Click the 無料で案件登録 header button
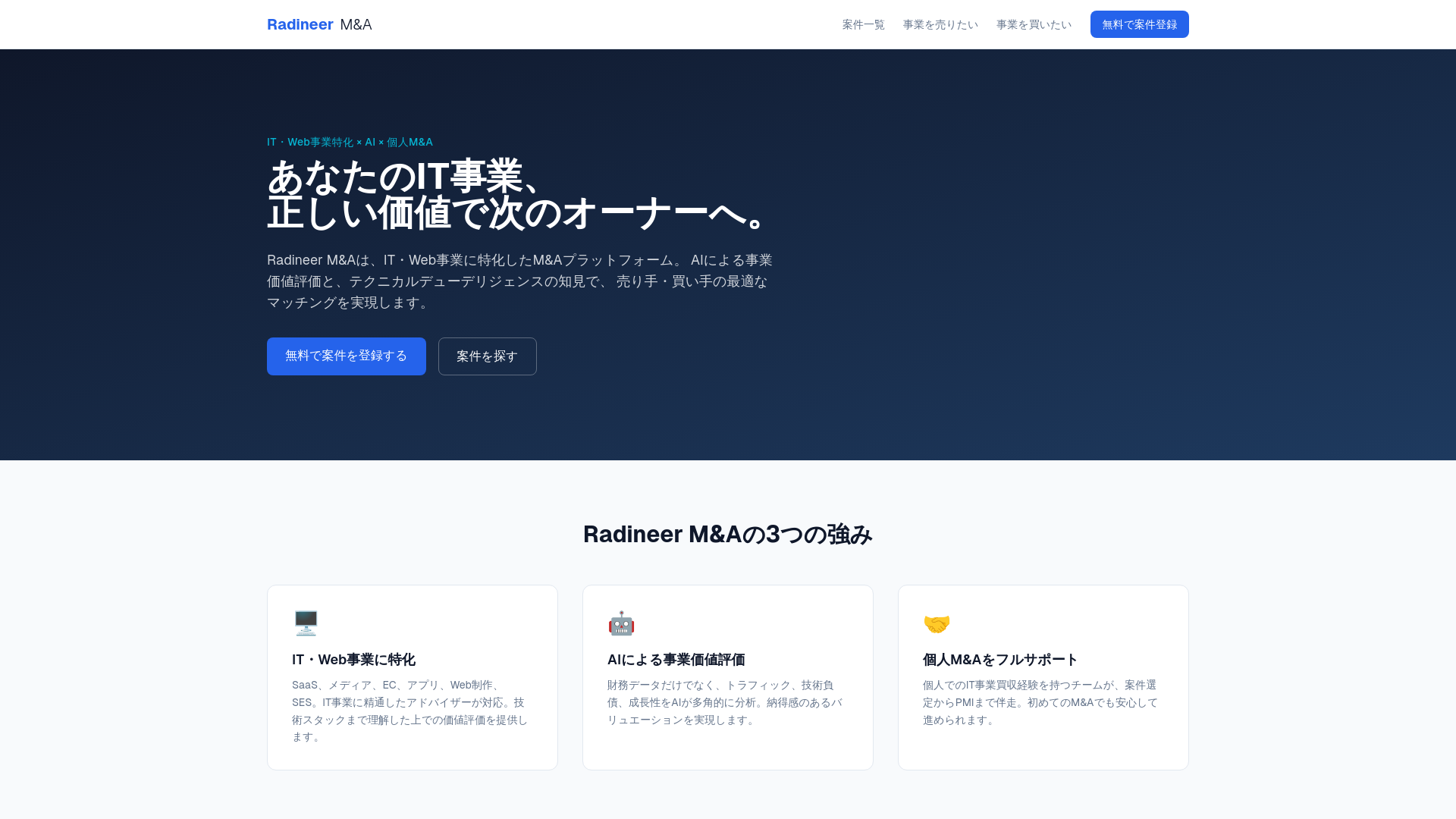 click(1139, 24)
